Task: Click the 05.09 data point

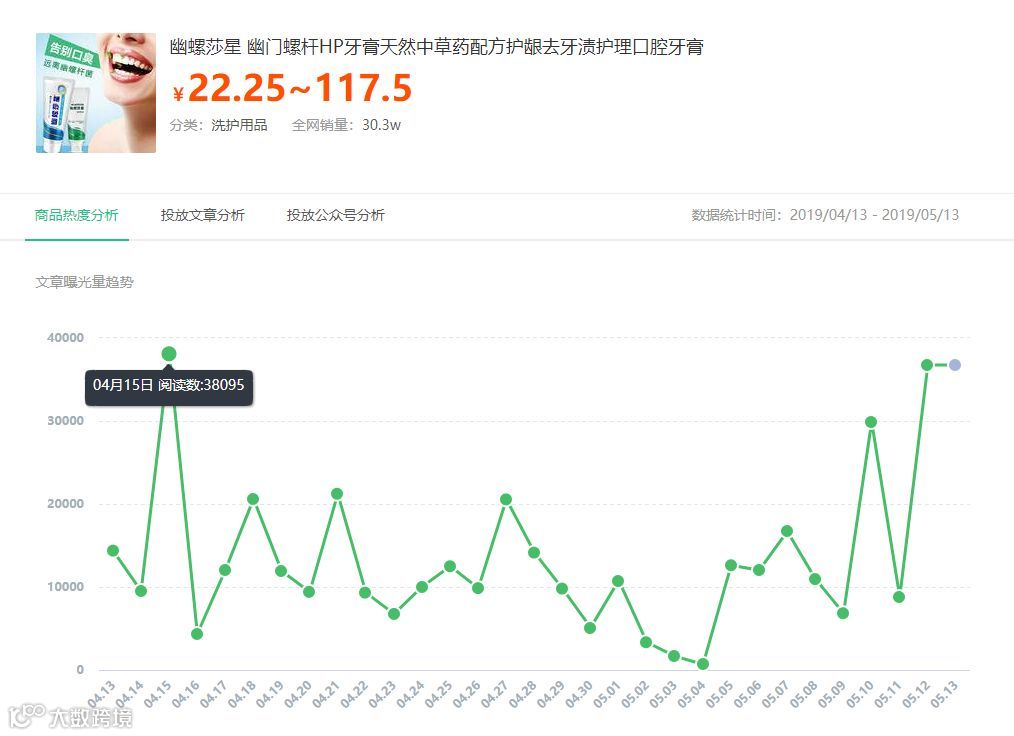Action: (x=843, y=613)
